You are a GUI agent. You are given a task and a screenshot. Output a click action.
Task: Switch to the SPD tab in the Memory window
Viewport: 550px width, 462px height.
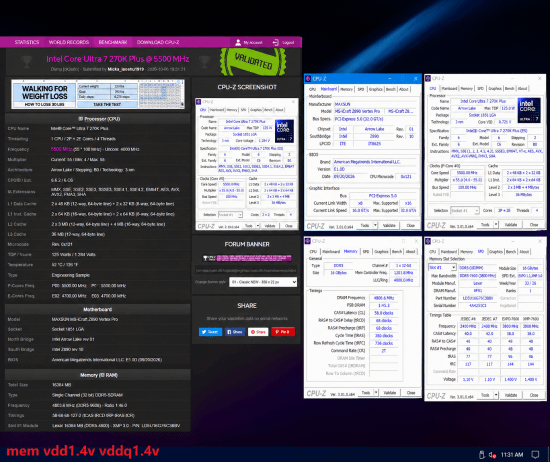pos(366,252)
